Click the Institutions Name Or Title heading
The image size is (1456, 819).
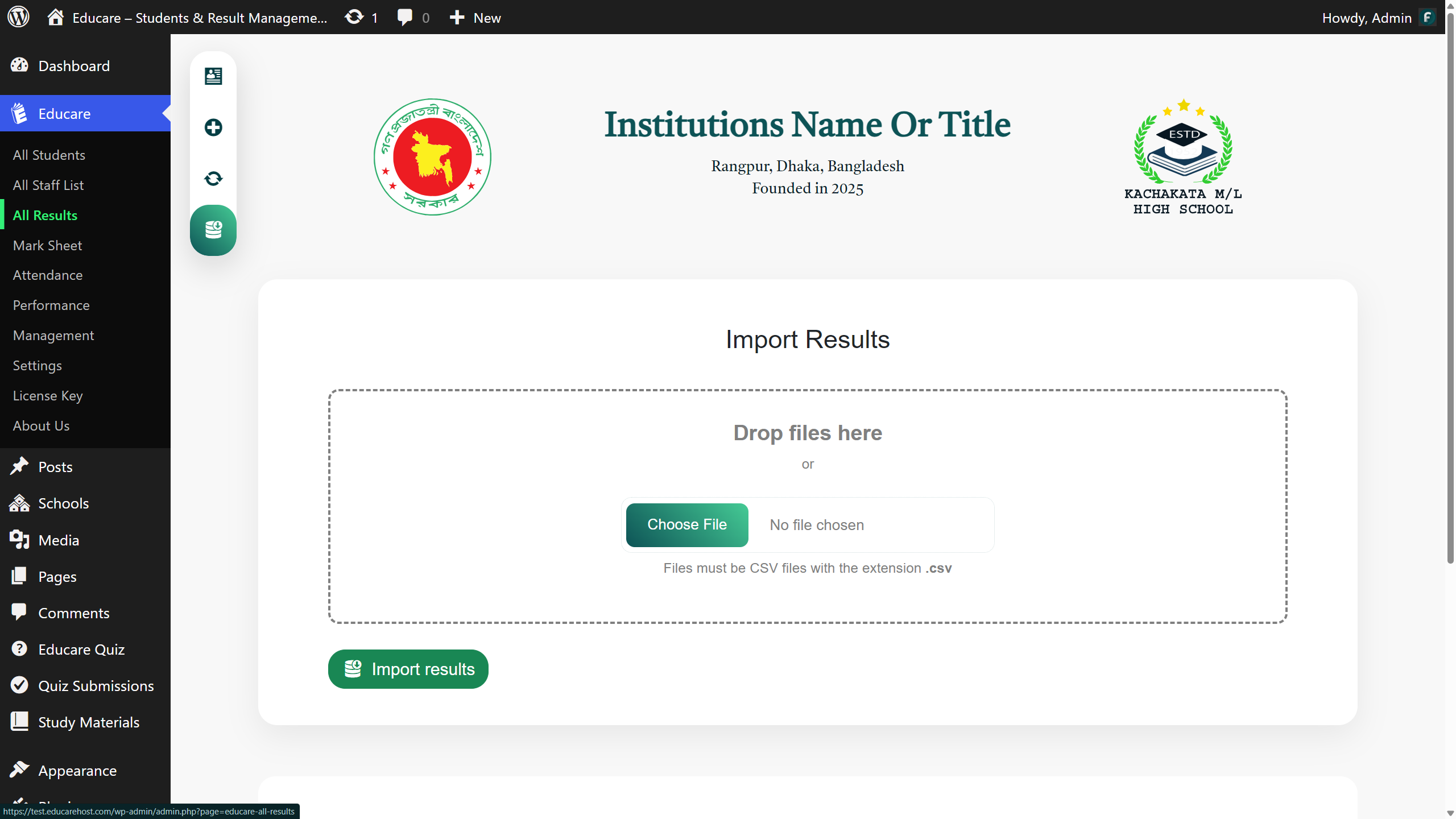coord(807,124)
